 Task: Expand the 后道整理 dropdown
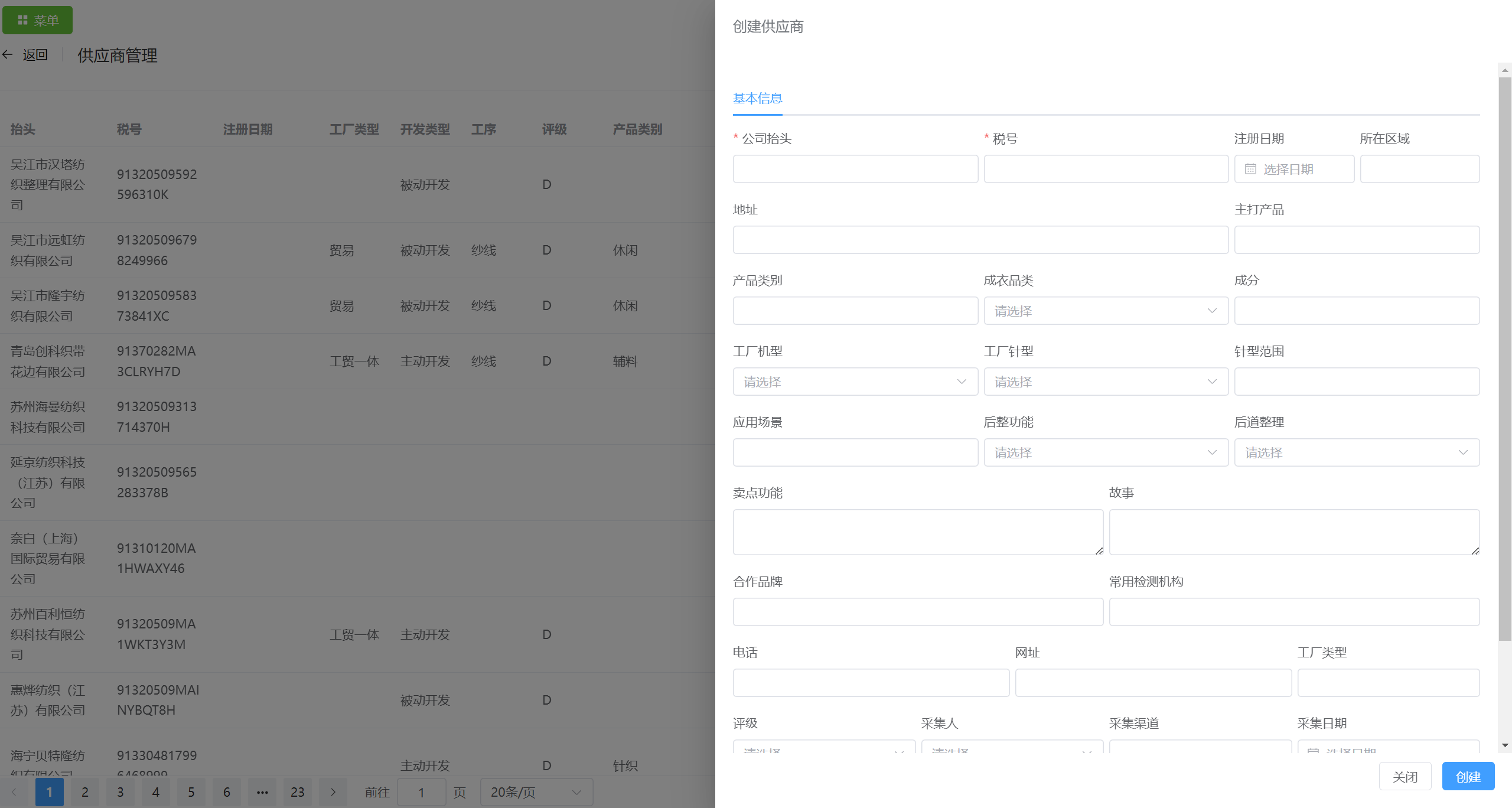point(1356,453)
